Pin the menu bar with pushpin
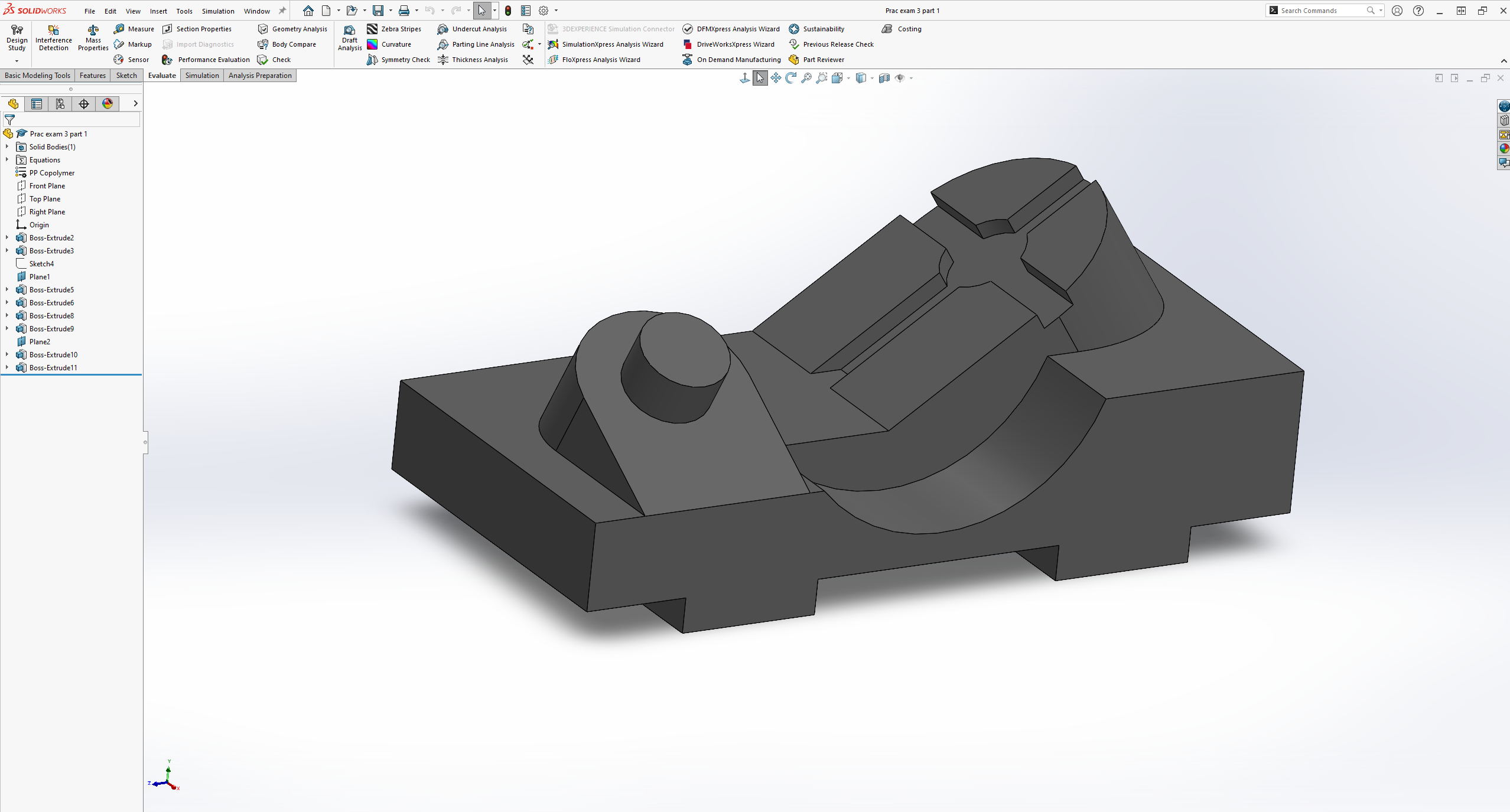 point(282,11)
